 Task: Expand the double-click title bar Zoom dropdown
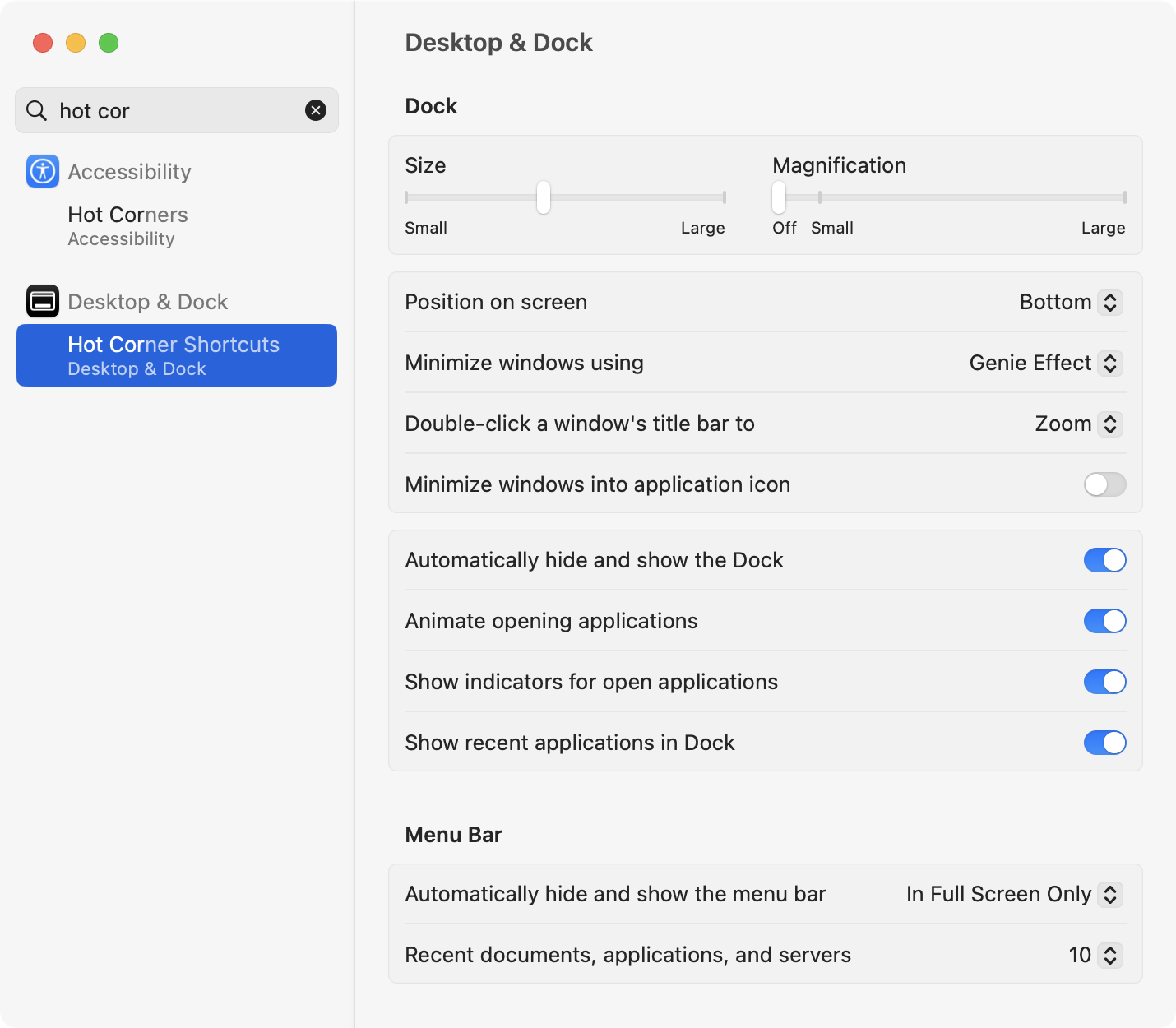click(x=1078, y=424)
